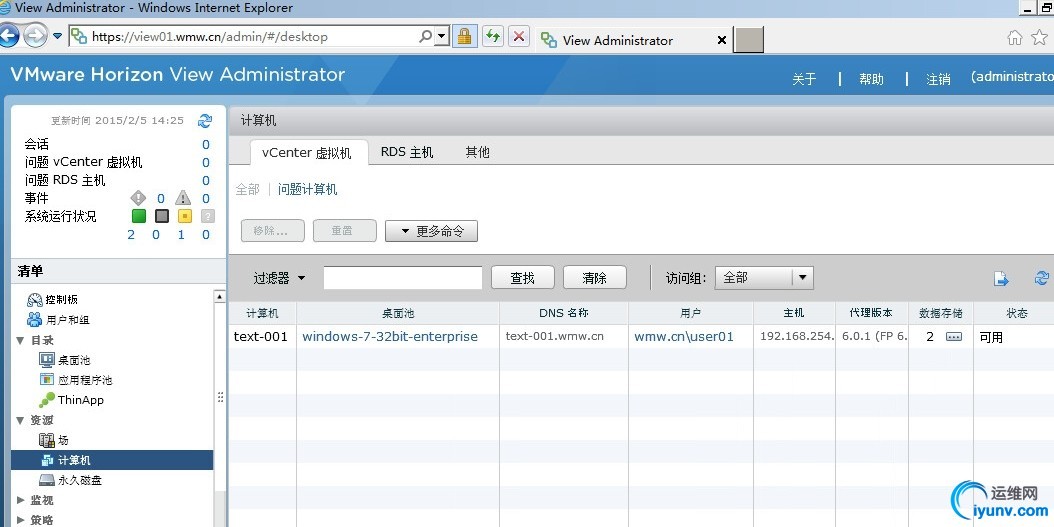Click the 移除... button
Viewport: 1054px width, 527px height.
(272, 231)
